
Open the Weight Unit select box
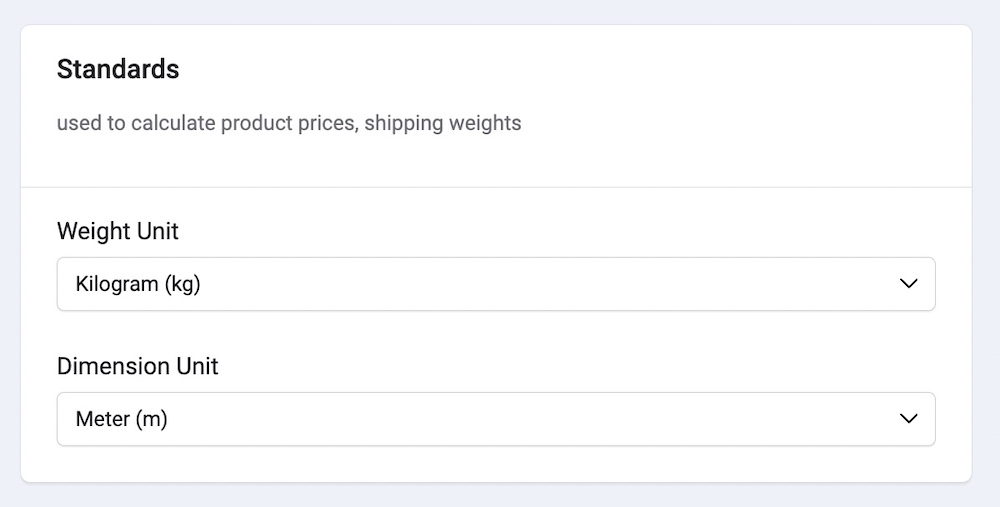click(x=495, y=284)
